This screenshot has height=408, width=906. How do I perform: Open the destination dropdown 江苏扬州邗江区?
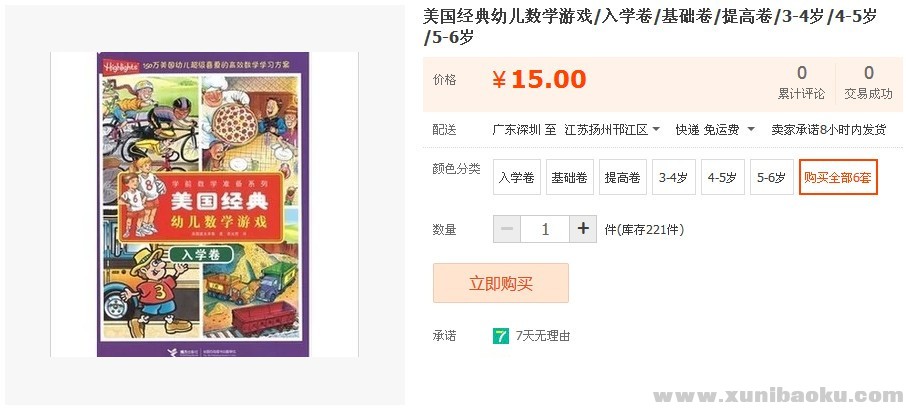pyautogui.click(x=612, y=130)
